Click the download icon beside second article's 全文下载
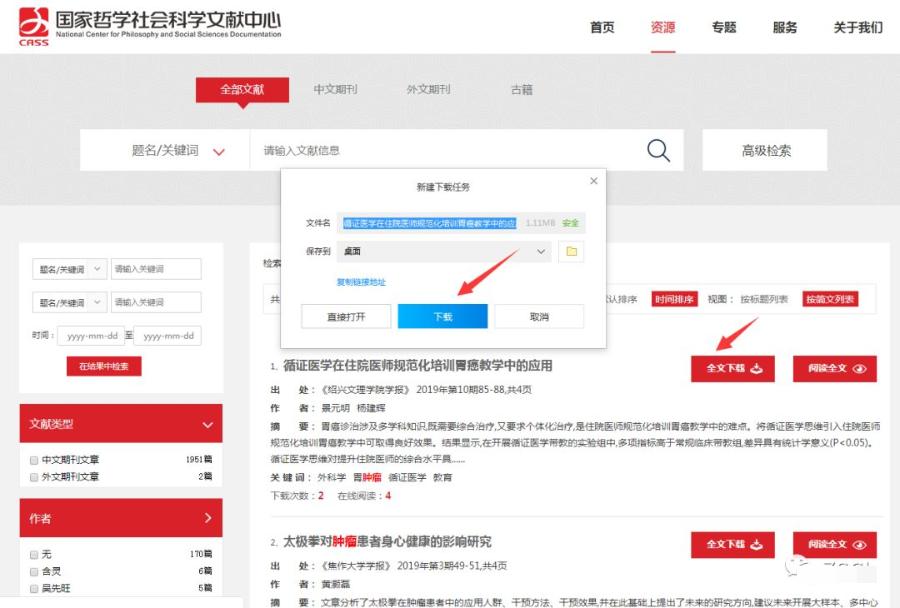Image resolution: width=900 pixels, height=608 pixels. [x=758, y=545]
